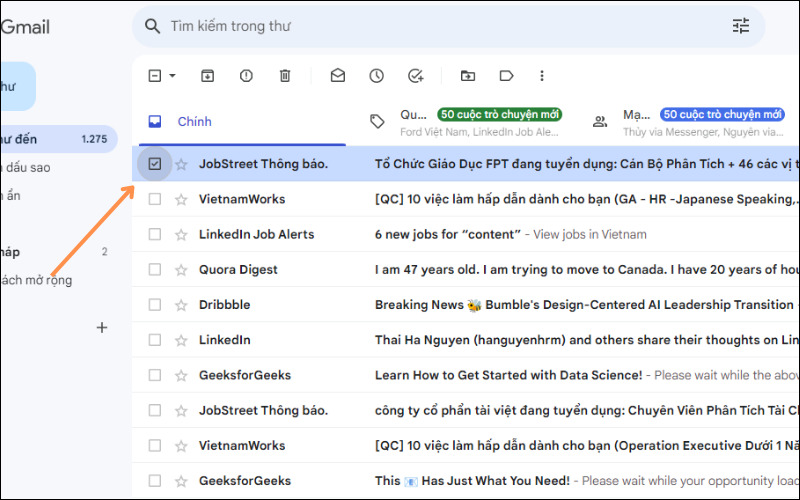Star the LinkedIn Thai Ha Nguyen email
Screen dimensions: 800x500
(x=181, y=340)
